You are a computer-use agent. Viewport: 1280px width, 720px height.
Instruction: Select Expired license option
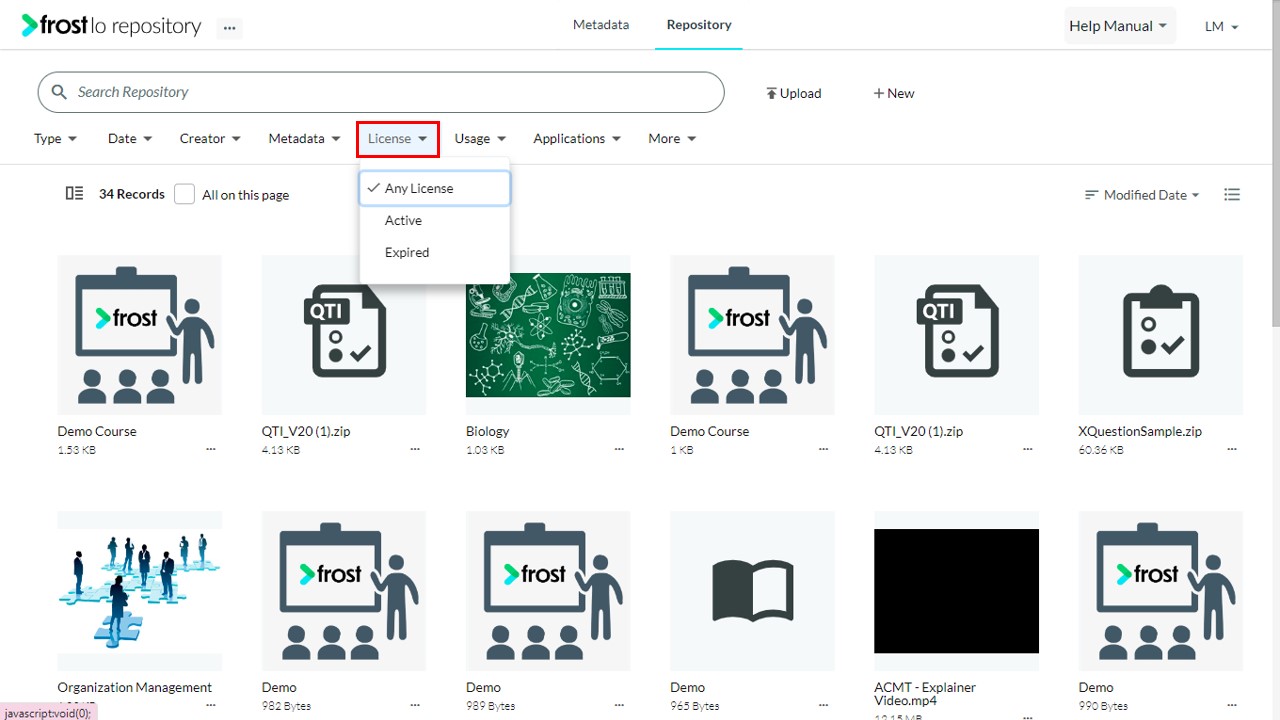click(x=435, y=252)
